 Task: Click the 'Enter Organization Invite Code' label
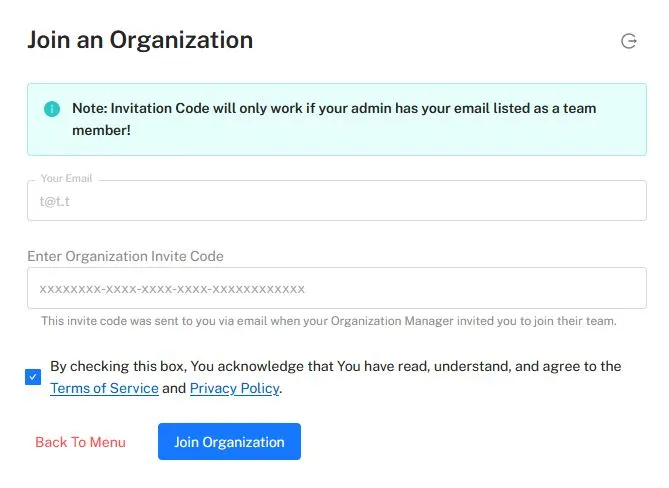[125, 256]
